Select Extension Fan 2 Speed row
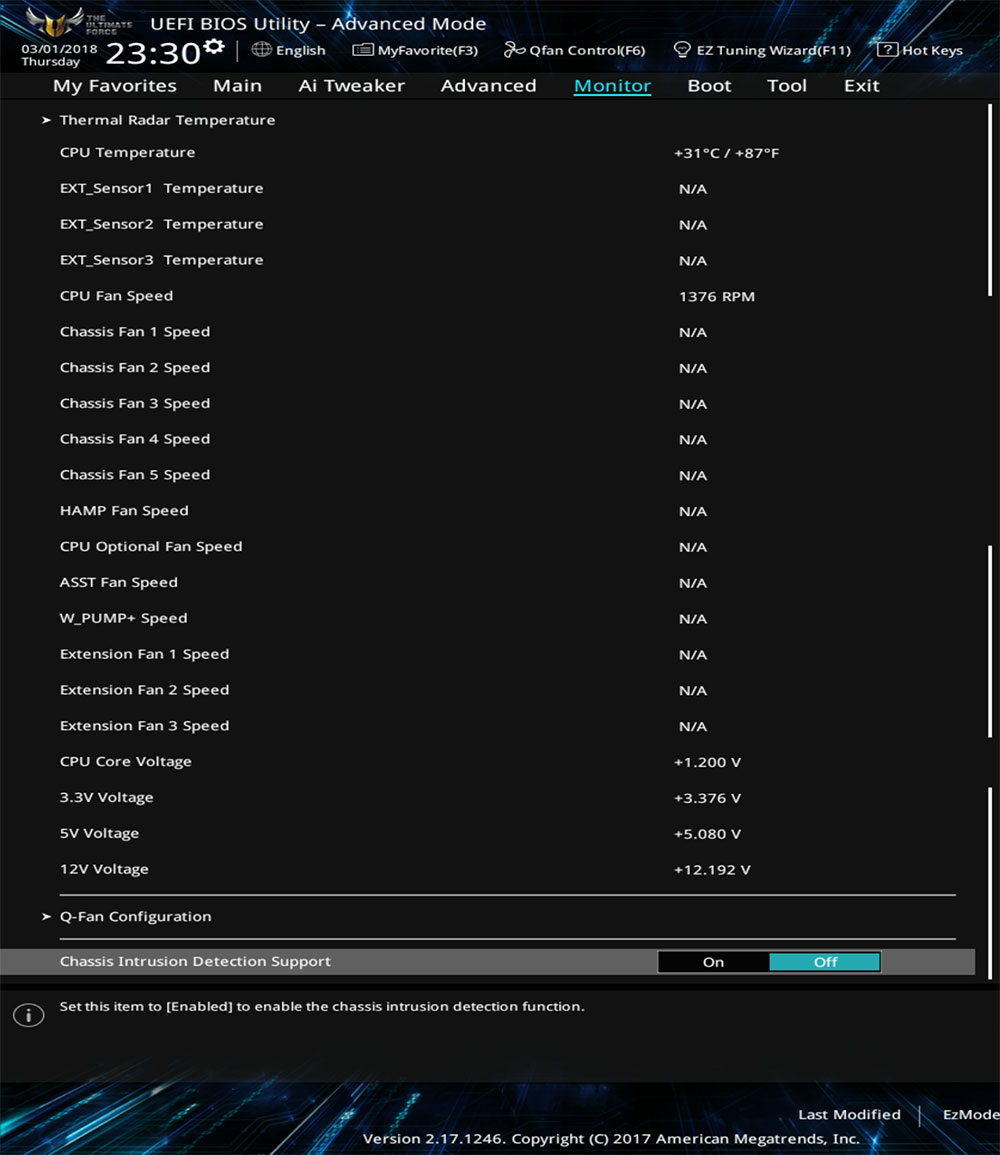 coord(144,690)
